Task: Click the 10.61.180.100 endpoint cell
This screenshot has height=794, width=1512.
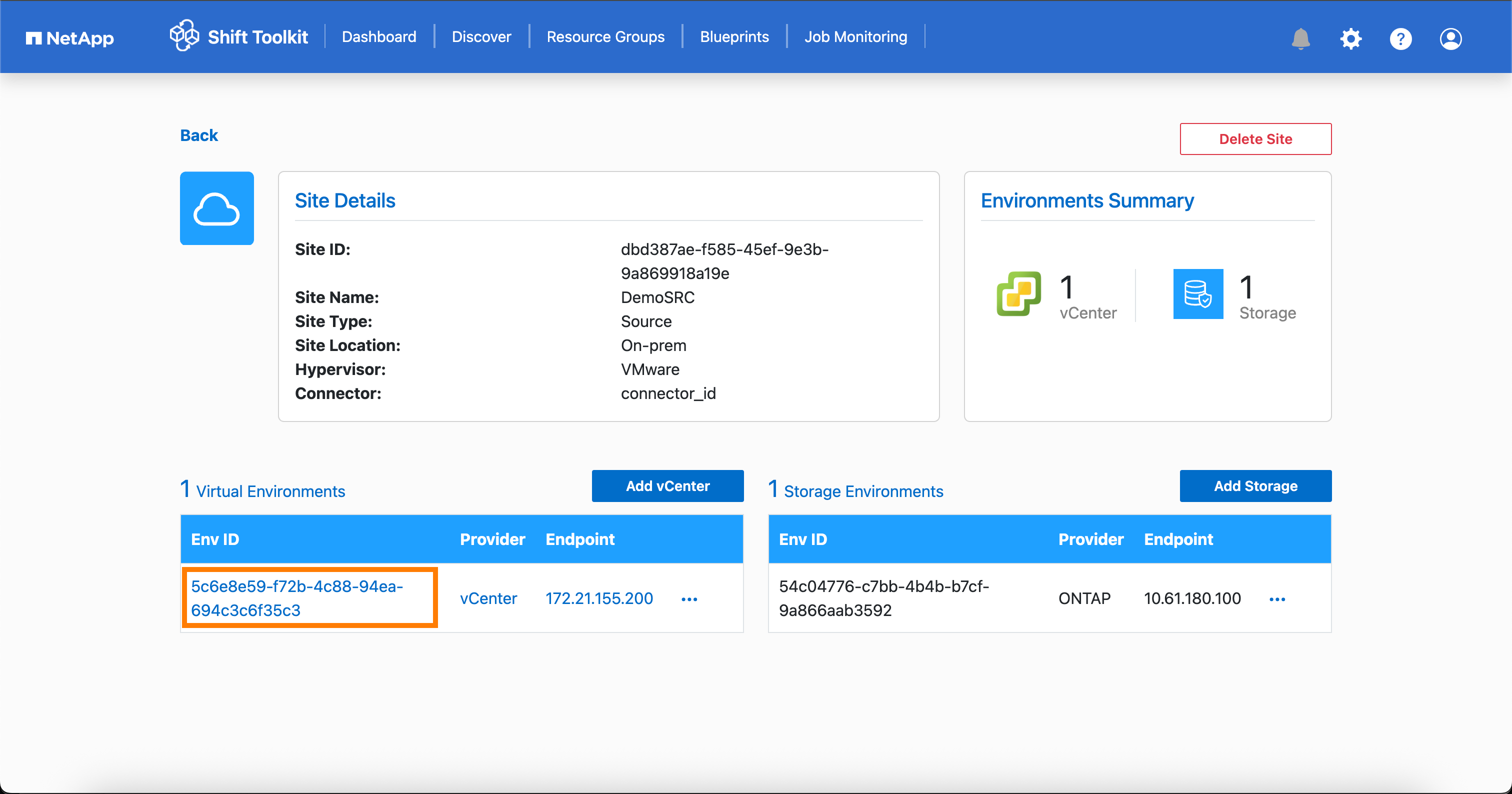Action: point(1192,598)
